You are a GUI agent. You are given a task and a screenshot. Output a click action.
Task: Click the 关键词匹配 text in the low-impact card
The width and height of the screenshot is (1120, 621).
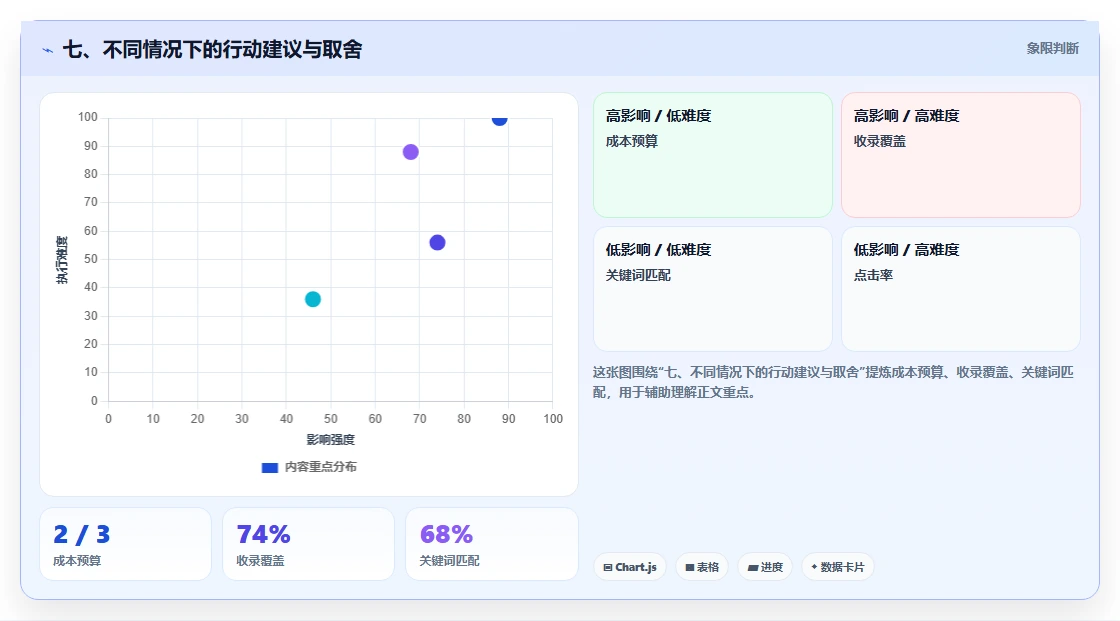tap(638, 275)
